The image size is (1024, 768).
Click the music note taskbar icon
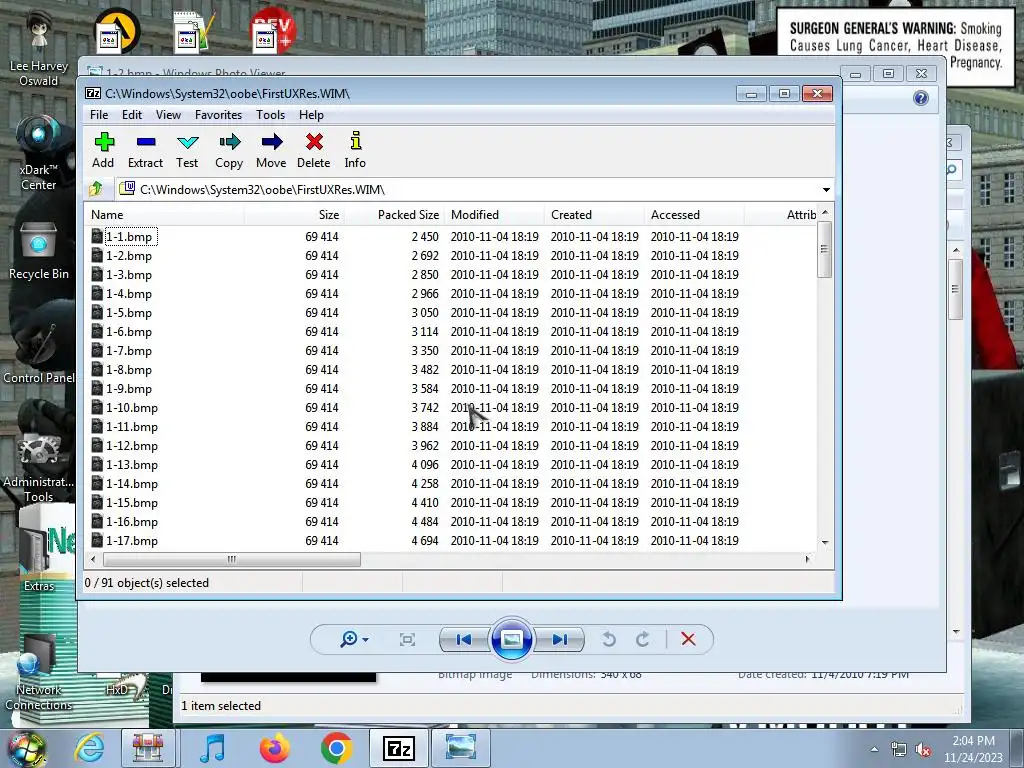[213, 748]
